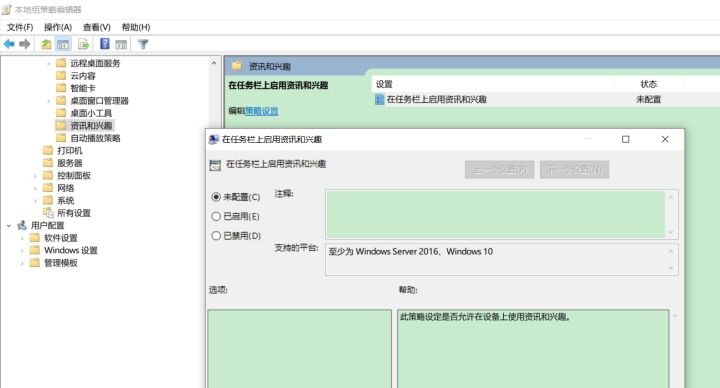Click the help text 此策略设定是否允许在设备上使用资讯和兴趣
Viewport: 720px width, 388px height.
pyautogui.click(x=485, y=316)
